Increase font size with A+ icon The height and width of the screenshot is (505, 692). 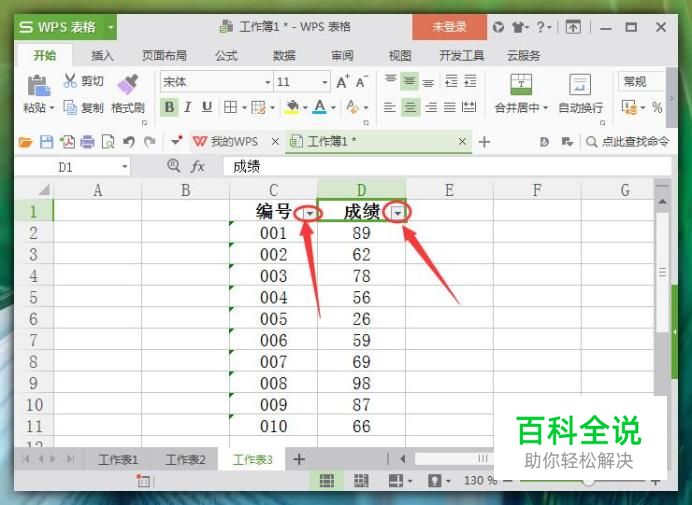343,82
